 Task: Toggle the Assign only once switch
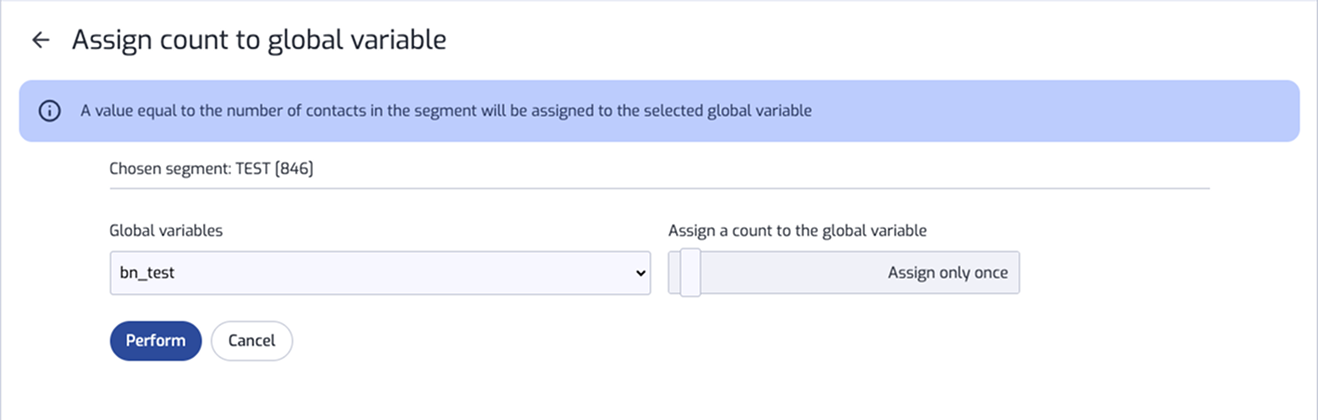point(844,273)
